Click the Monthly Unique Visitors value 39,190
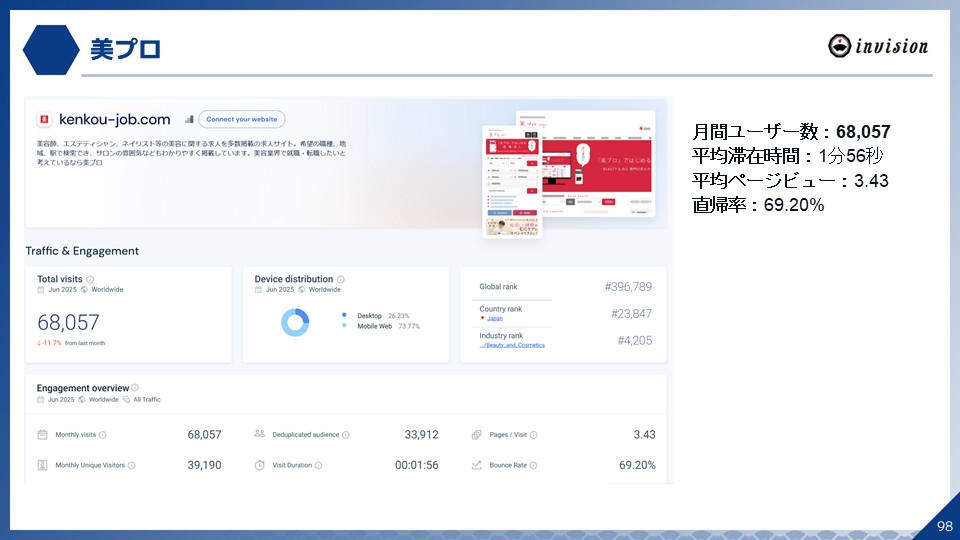Image resolution: width=960 pixels, height=540 pixels. click(x=204, y=465)
